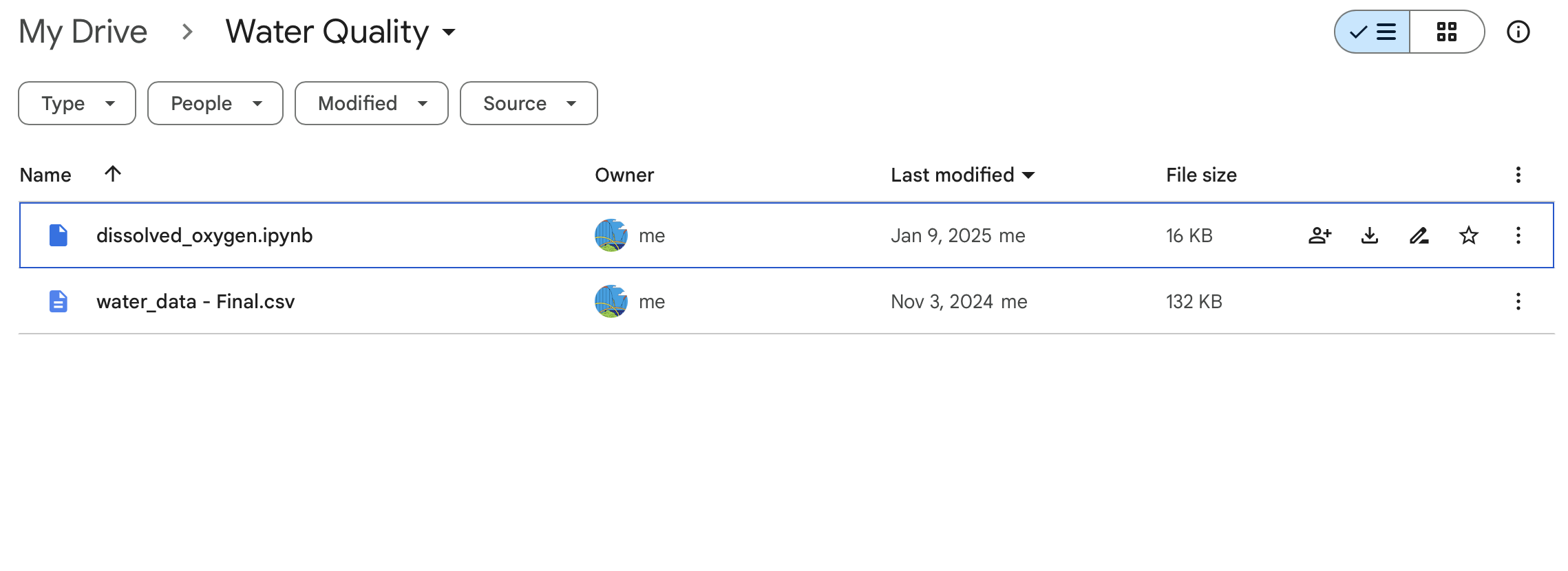Download dissolved_oxygen.ipynb file
This screenshot has width=1568, height=571.
coord(1370,235)
